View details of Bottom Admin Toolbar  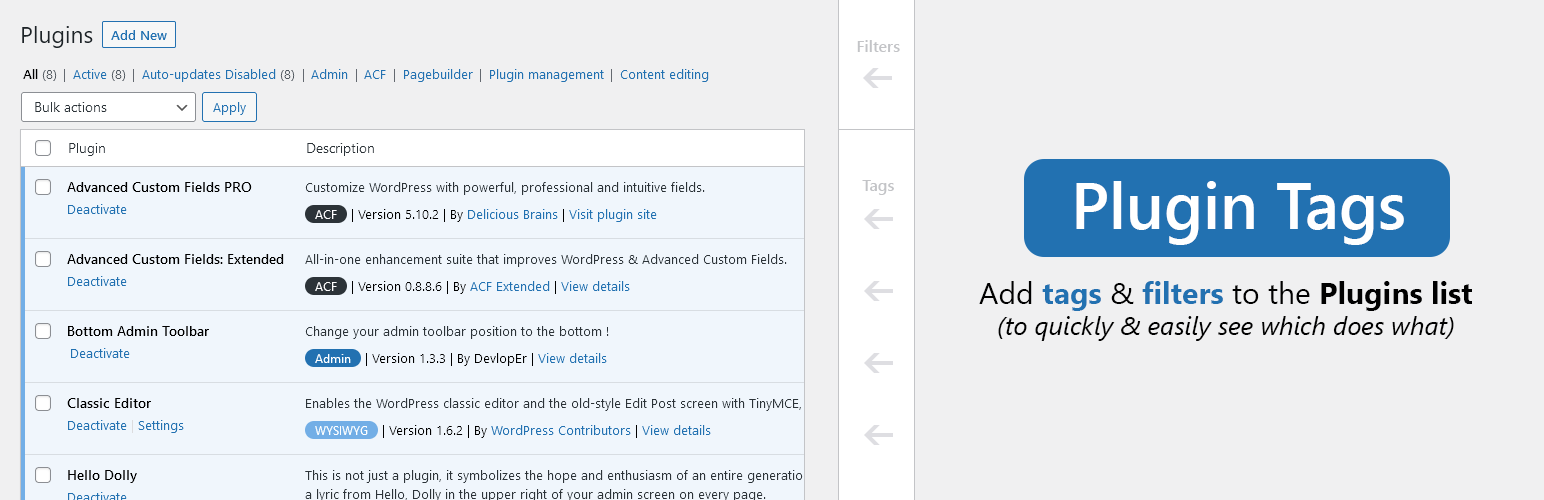pos(572,359)
